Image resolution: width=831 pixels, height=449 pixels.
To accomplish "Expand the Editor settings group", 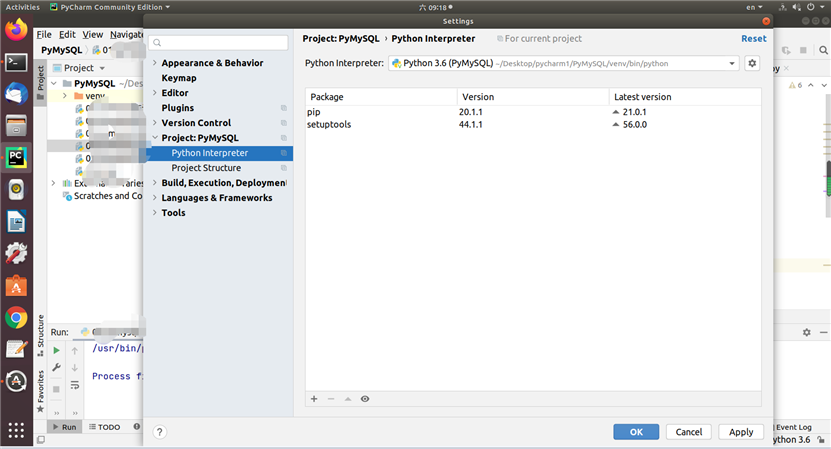I will [155, 93].
